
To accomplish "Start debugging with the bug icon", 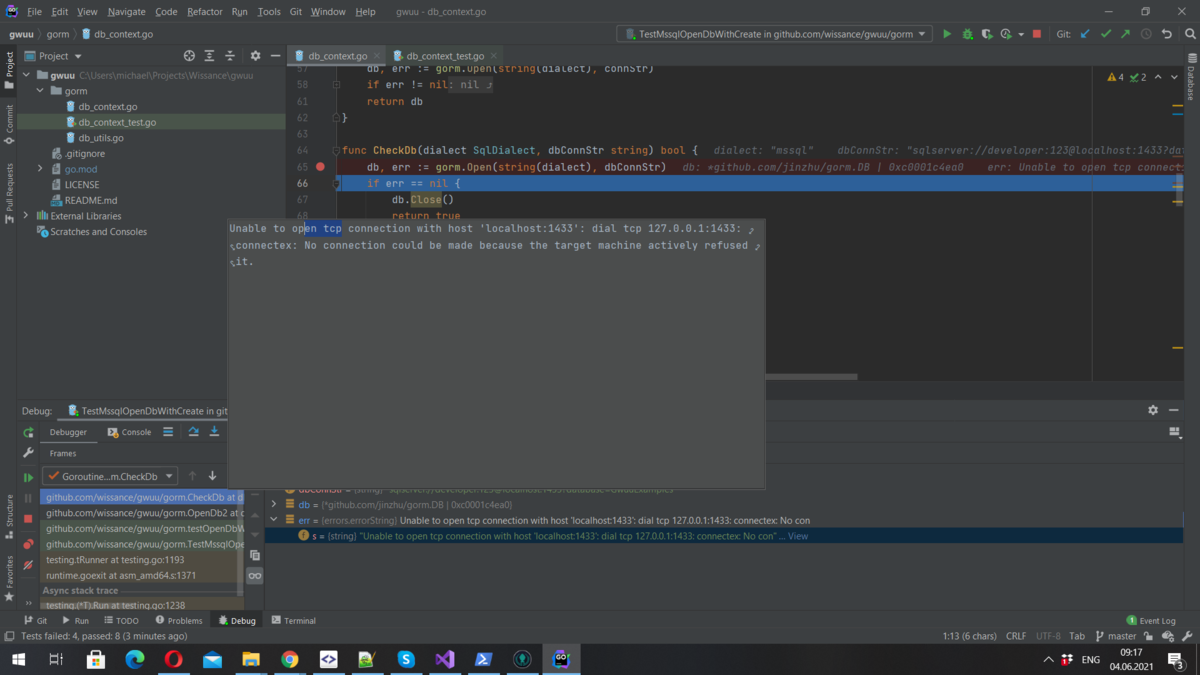I will [x=967, y=33].
